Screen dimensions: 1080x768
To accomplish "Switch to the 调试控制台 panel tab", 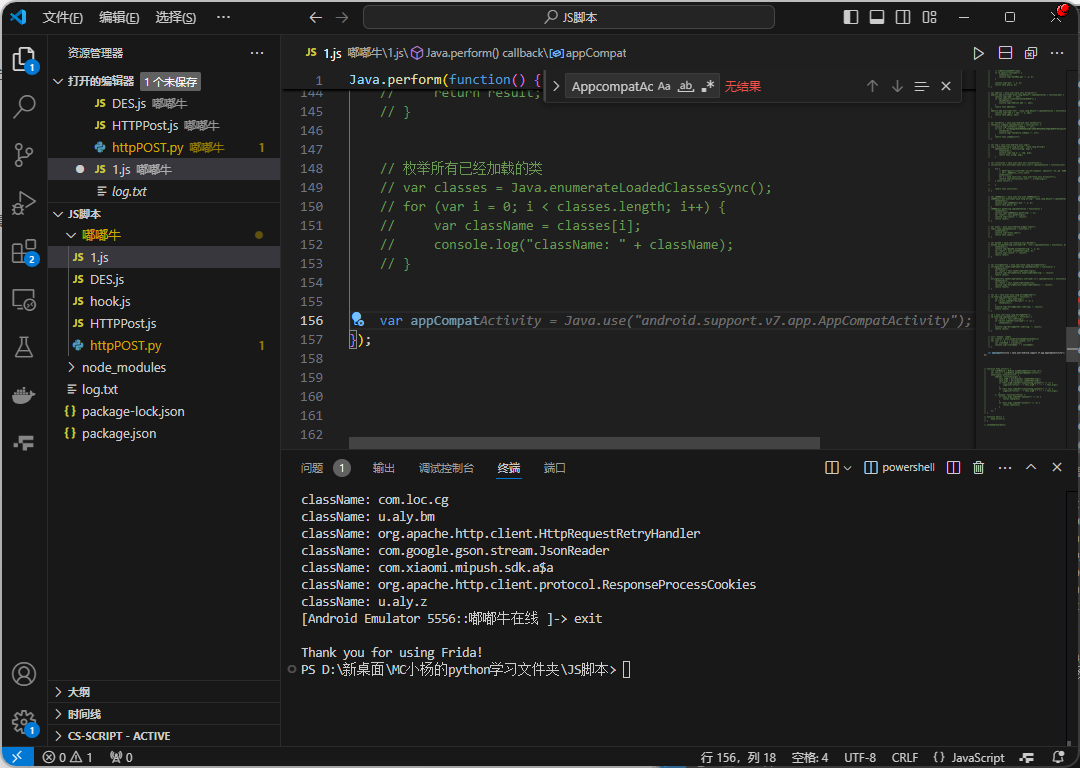I will point(446,468).
